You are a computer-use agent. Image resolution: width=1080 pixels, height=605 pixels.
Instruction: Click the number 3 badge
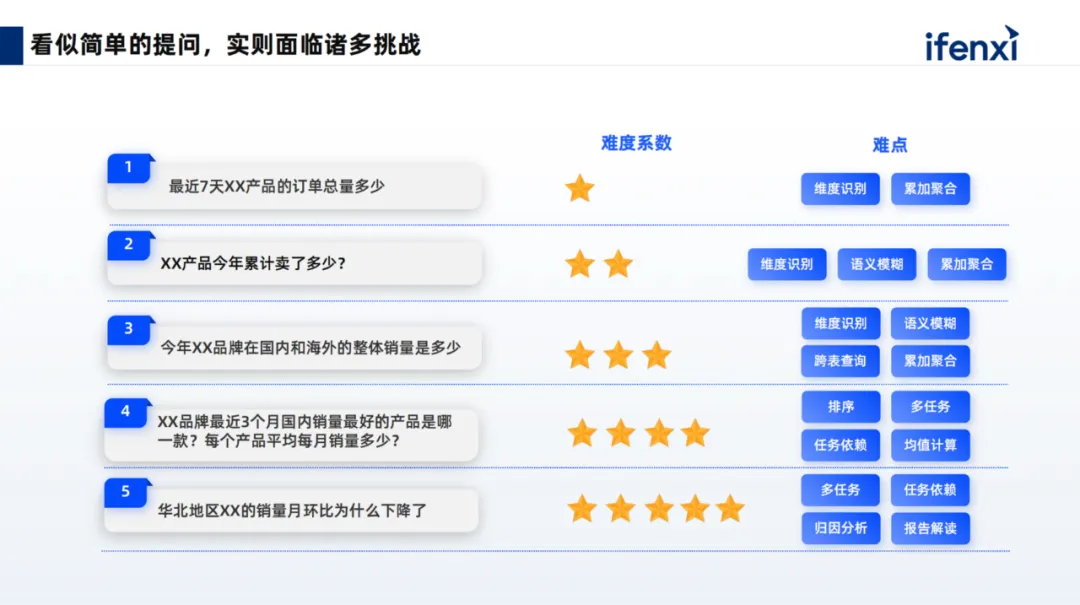click(x=130, y=330)
